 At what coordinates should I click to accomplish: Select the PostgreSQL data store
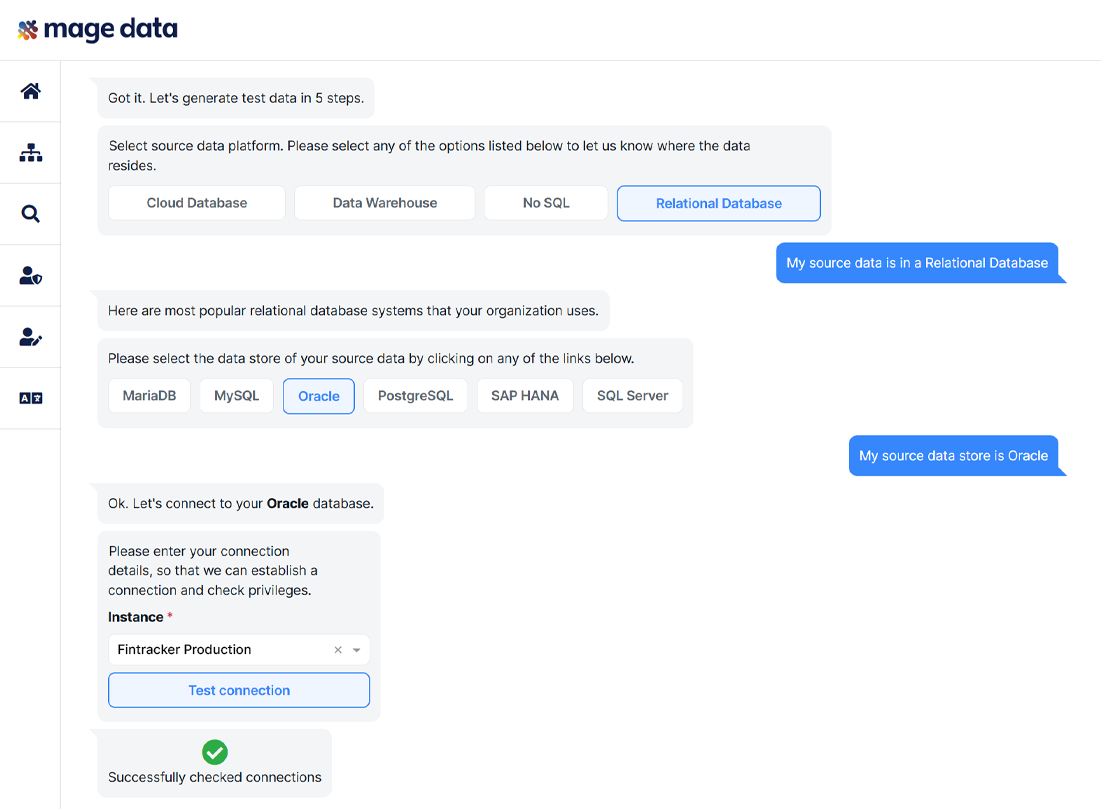415,396
